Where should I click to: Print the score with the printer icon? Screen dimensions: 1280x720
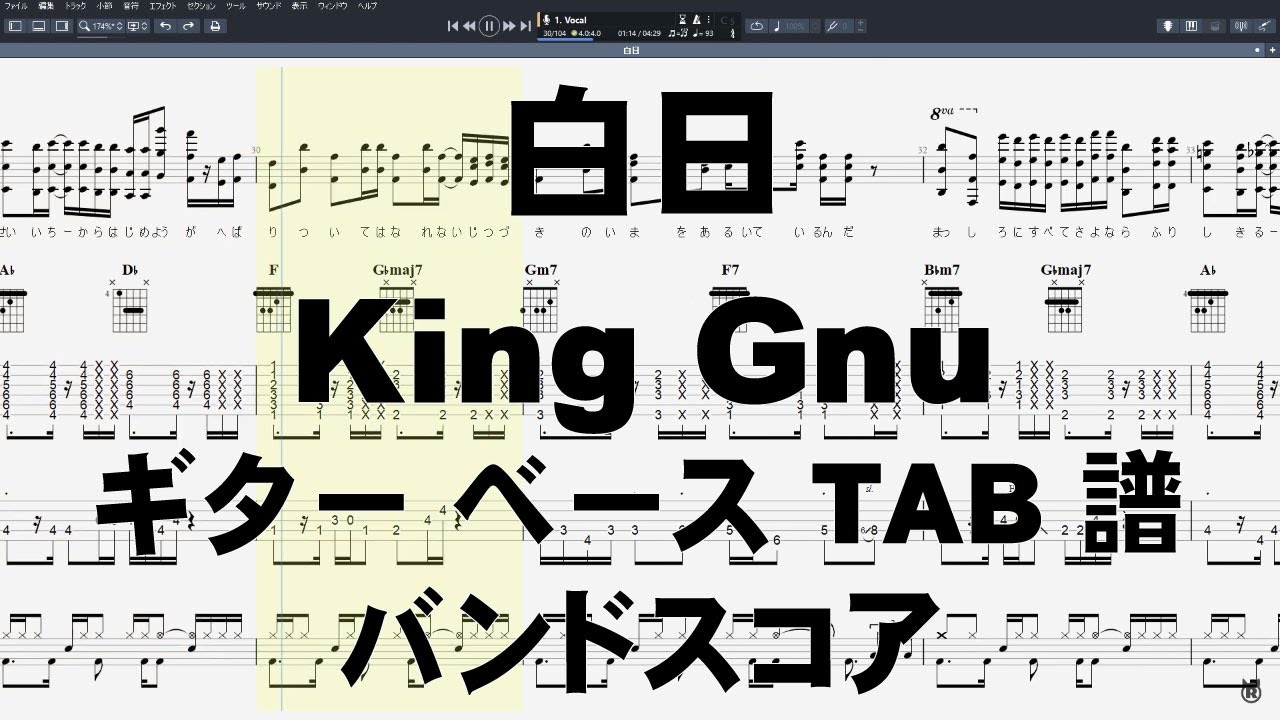214,26
